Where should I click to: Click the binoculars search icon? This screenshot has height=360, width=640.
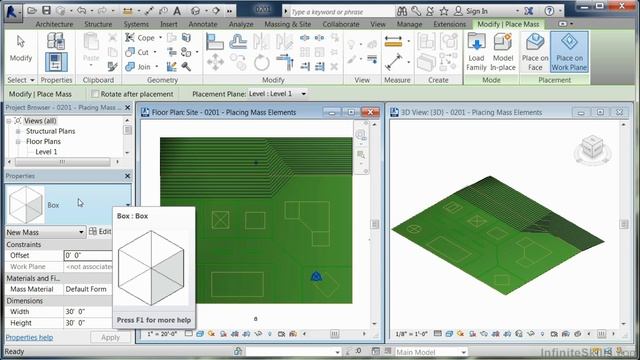pyautogui.click(x=402, y=11)
